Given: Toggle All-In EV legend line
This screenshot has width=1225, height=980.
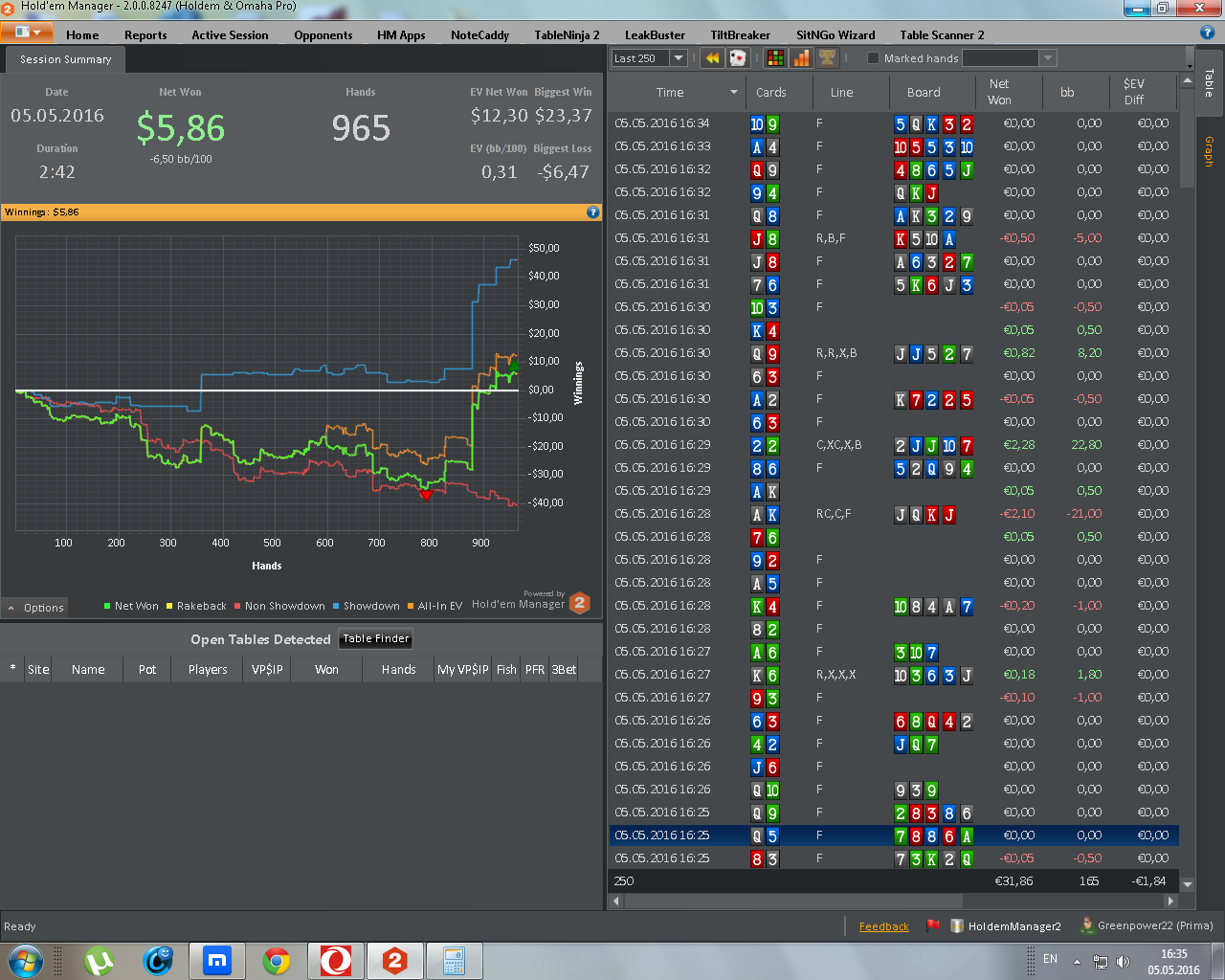Looking at the screenshot, I should click(434, 606).
